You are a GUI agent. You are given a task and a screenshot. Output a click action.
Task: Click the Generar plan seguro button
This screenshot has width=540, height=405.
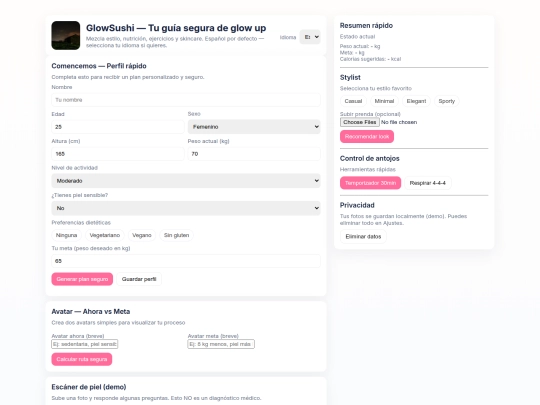[x=82, y=279]
